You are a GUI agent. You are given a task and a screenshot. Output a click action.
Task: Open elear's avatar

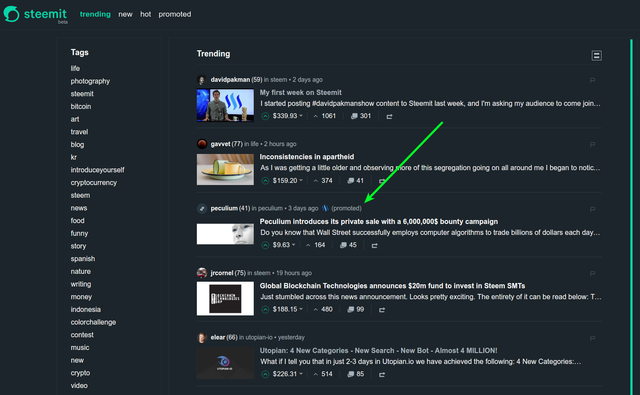point(202,337)
